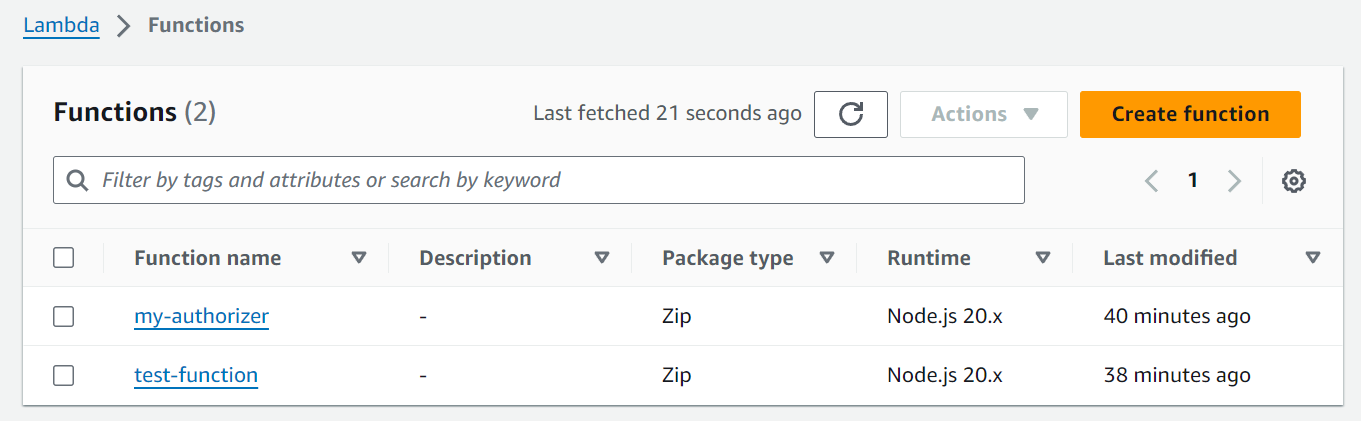The width and height of the screenshot is (1361, 421).
Task: Sort by Description column arrow
Action: pos(602,258)
